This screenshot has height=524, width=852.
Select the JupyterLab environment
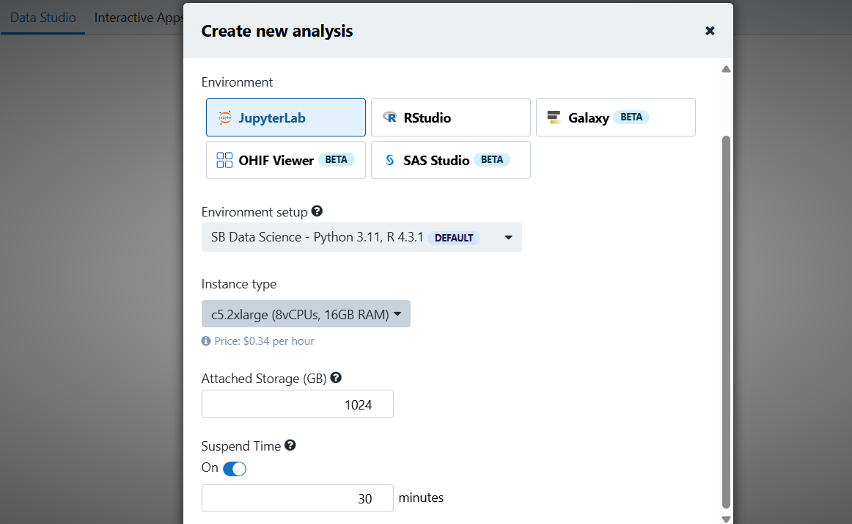(286, 117)
